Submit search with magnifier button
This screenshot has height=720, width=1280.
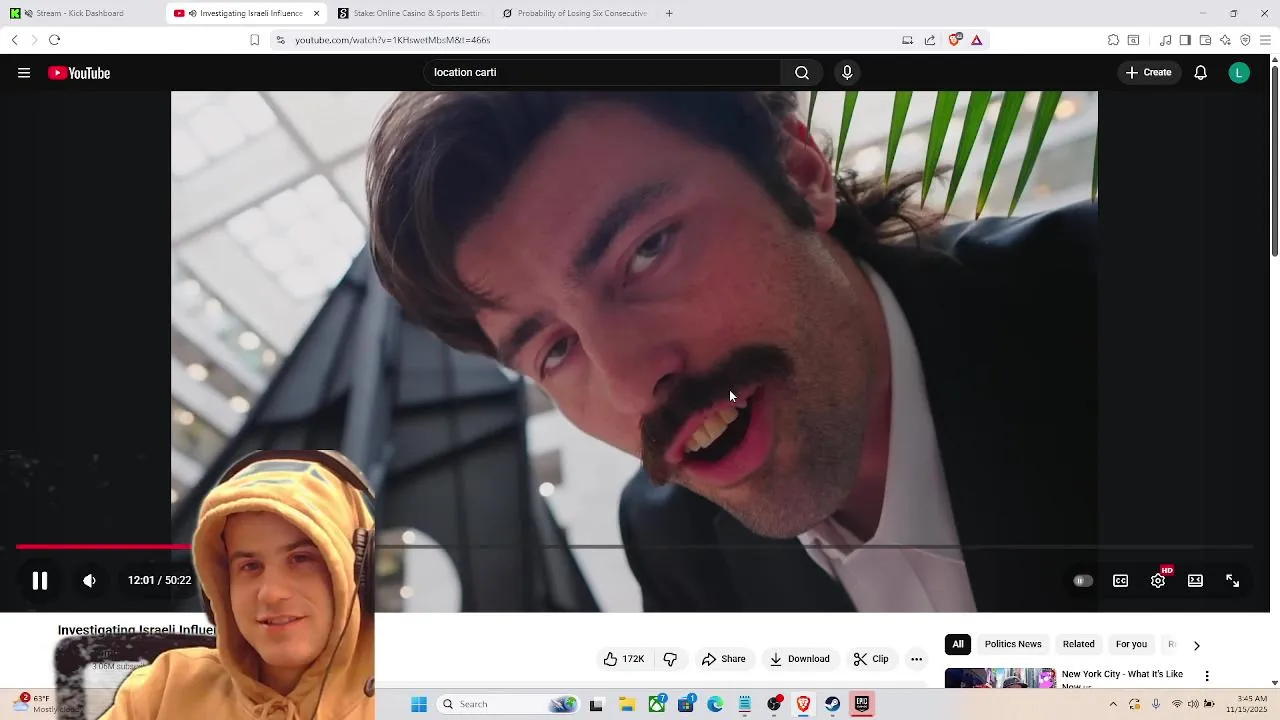pyautogui.click(x=802, y=73)
